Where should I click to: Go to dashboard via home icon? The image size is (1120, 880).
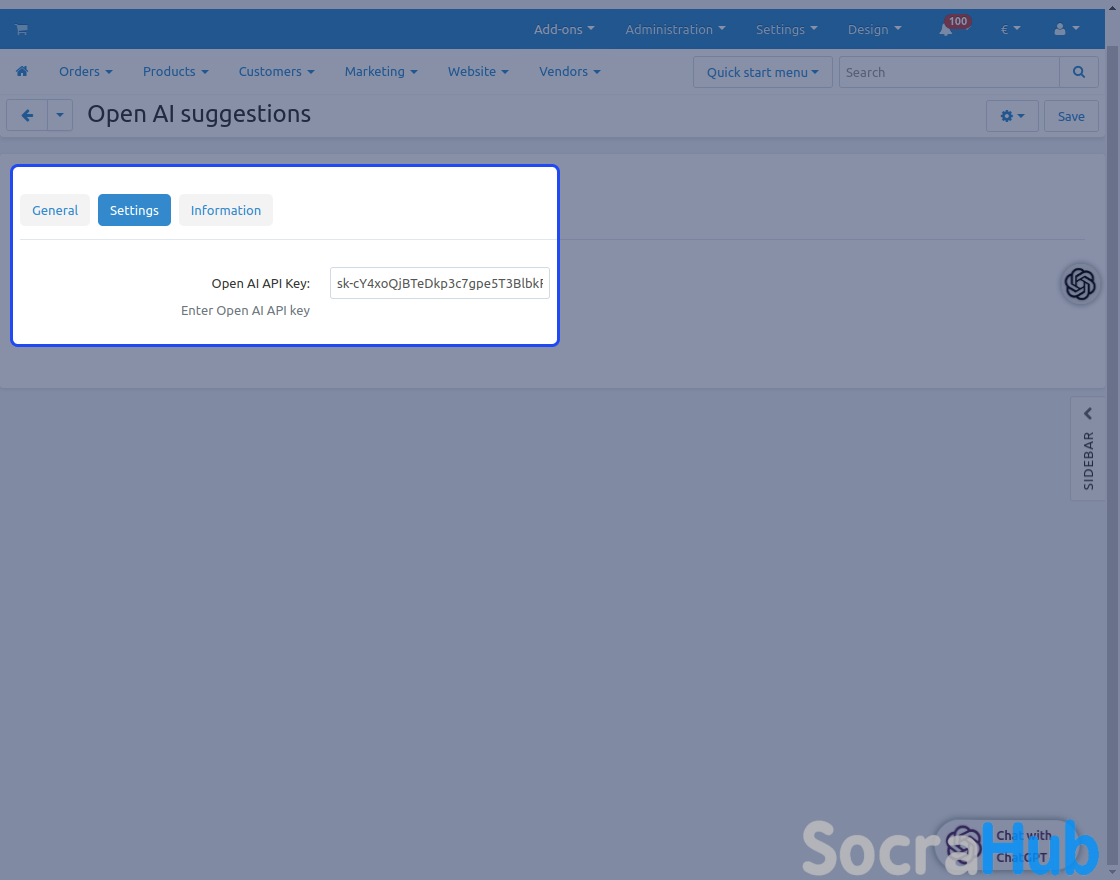coord(22,72)
